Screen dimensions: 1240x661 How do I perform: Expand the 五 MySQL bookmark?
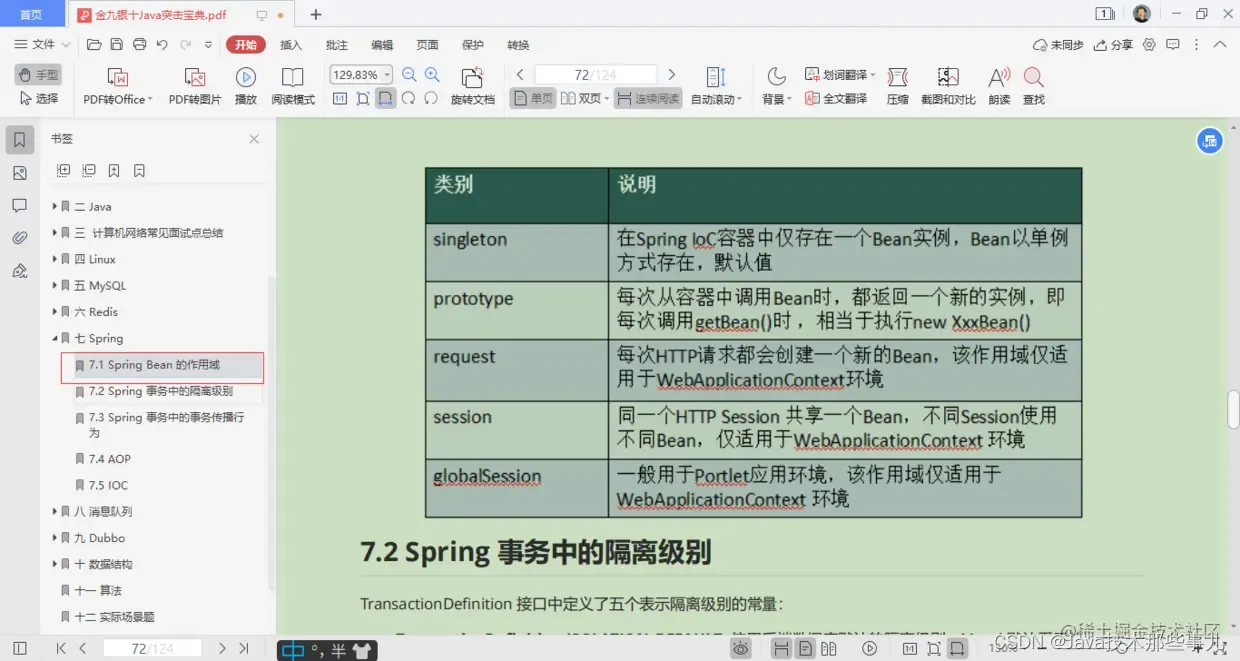[55, 286]
